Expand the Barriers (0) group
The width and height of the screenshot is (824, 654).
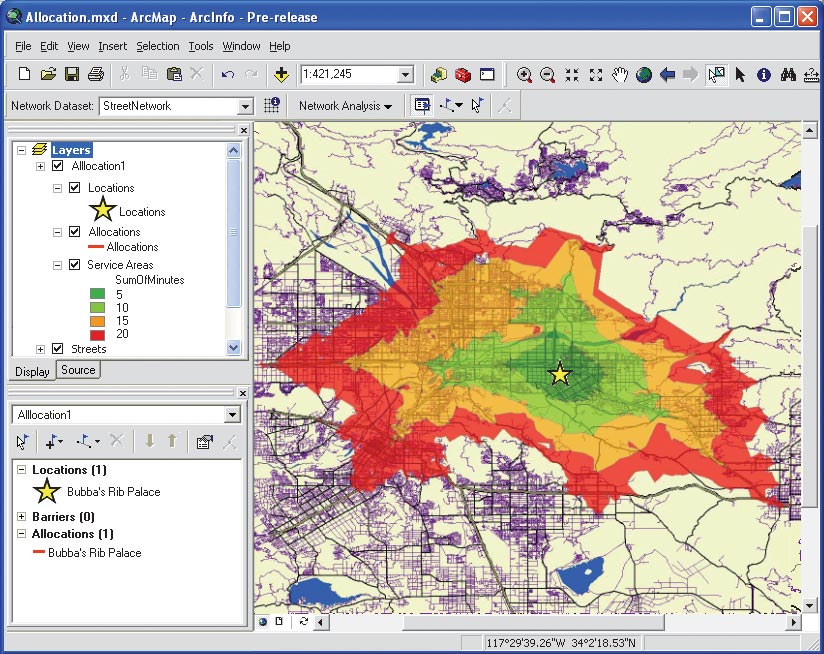22,517
